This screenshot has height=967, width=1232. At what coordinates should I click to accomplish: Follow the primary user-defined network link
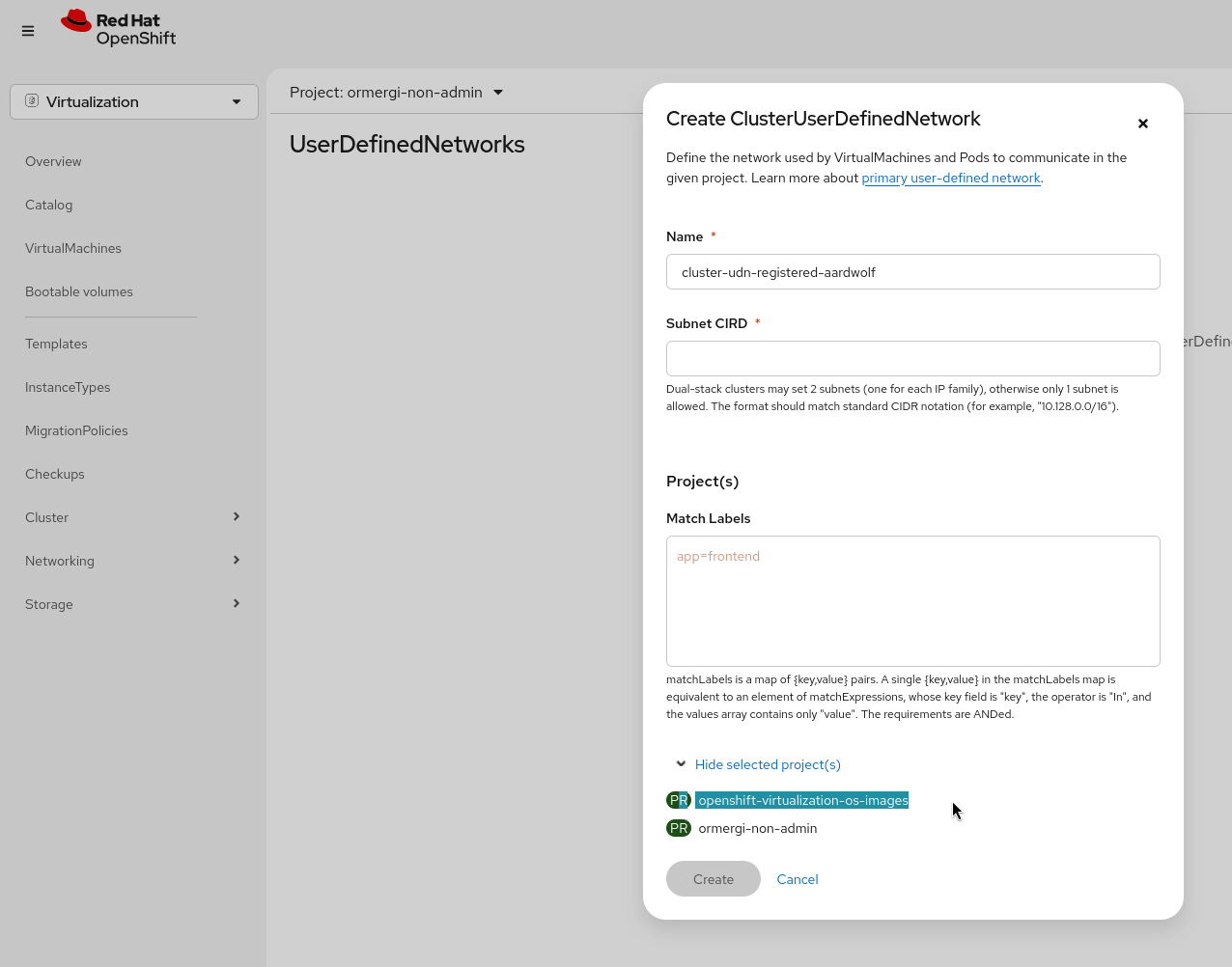pyautogui.click(x=951, y=178)
